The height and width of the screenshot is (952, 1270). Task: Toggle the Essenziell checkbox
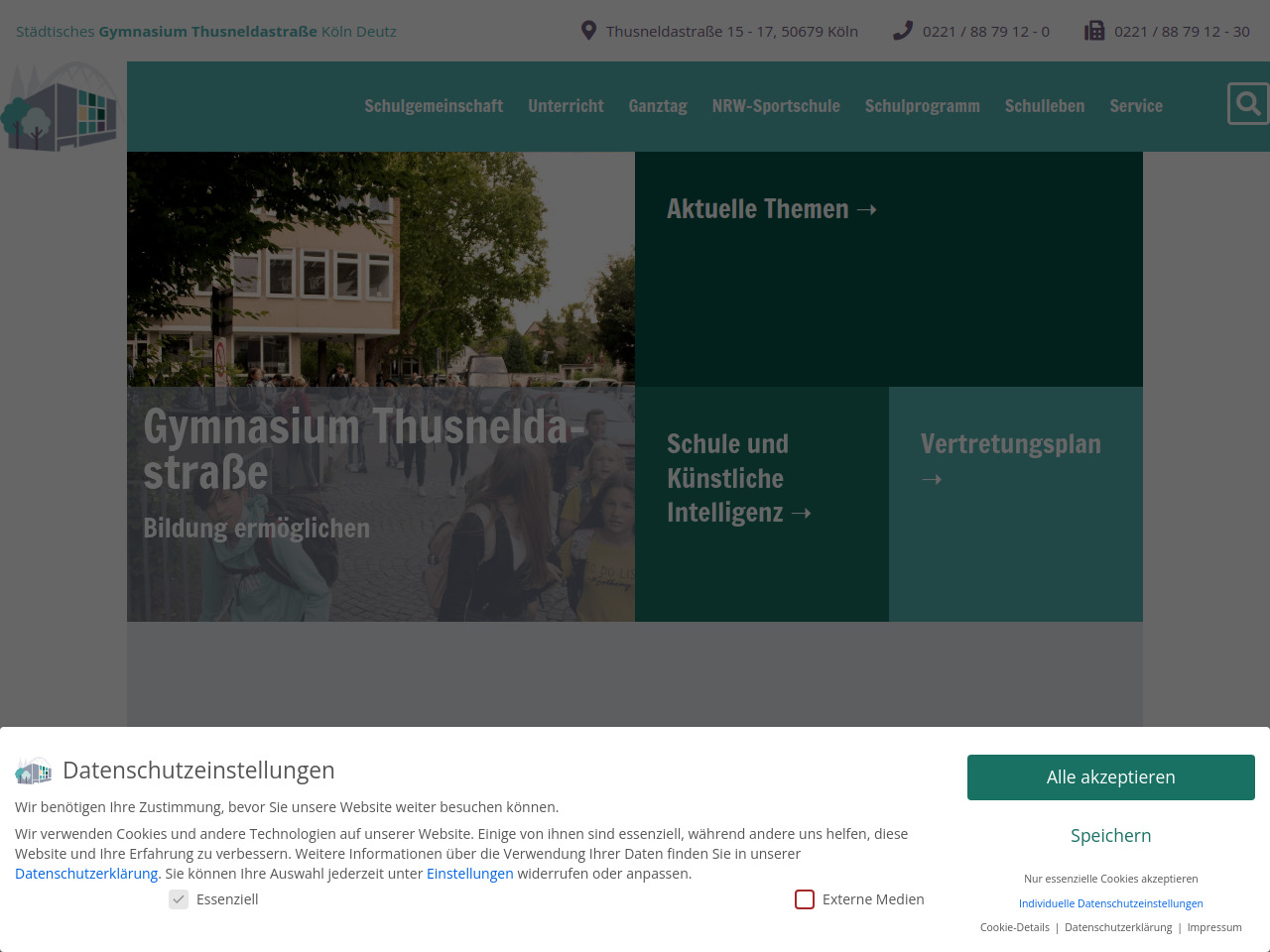click(x=179, y=899)
